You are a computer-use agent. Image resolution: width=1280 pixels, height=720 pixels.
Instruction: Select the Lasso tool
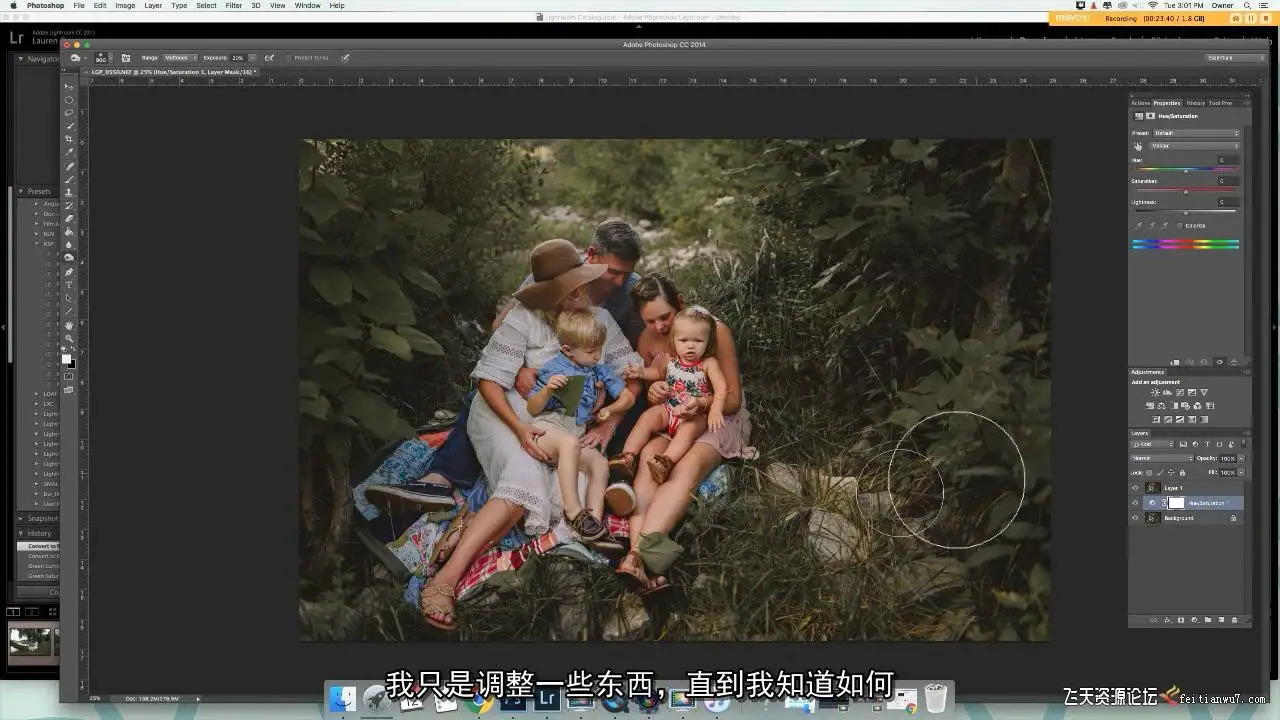coord(69,112)
